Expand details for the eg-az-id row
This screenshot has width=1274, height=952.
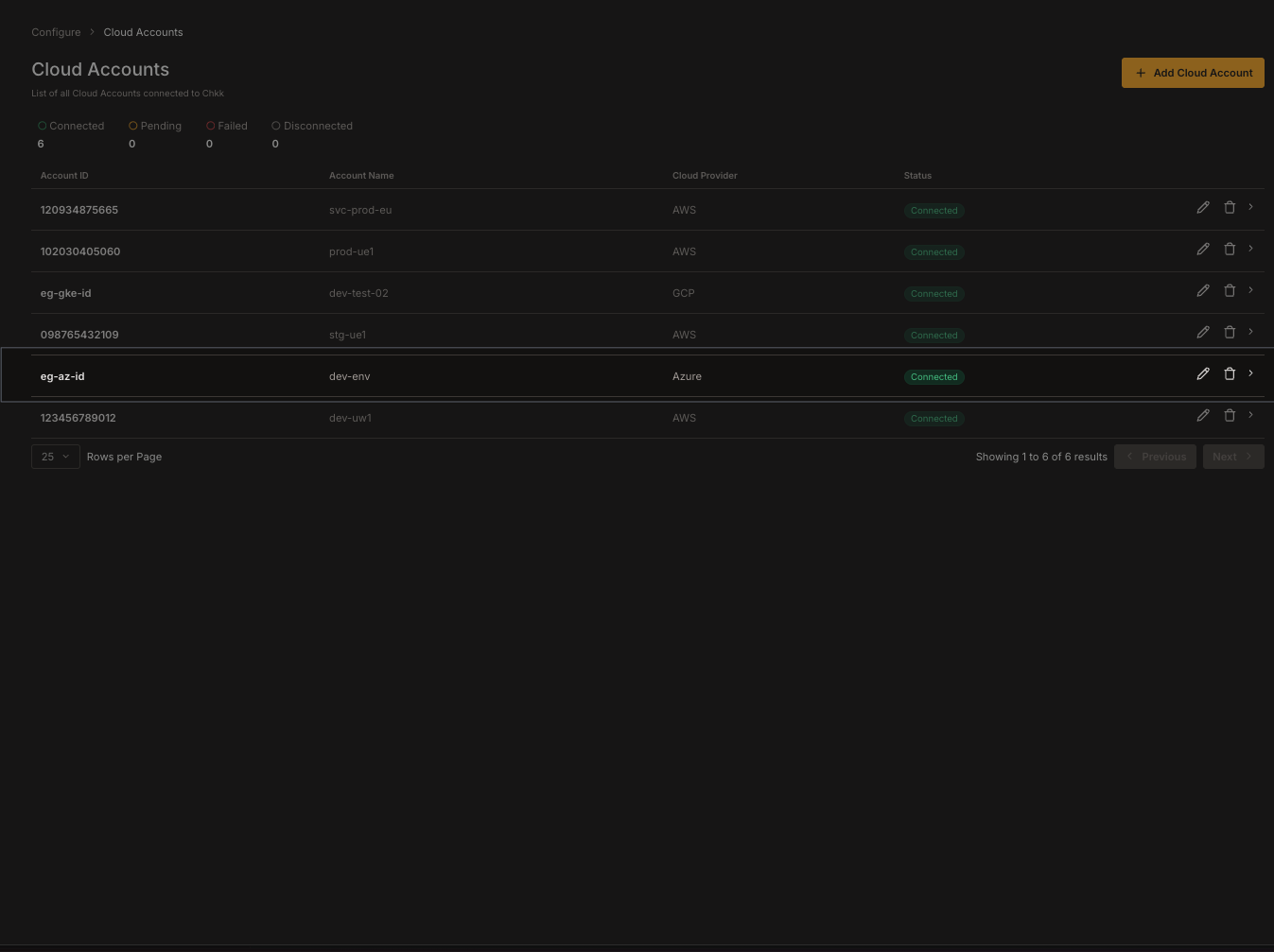point(1250,373)
